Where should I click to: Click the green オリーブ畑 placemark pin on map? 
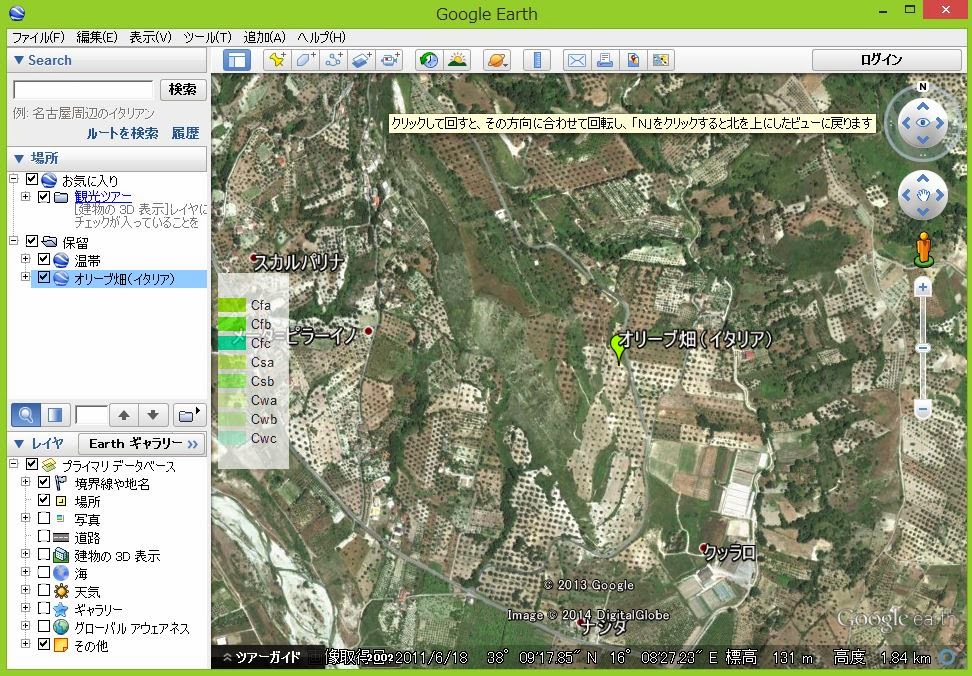(x=618, y=347)
